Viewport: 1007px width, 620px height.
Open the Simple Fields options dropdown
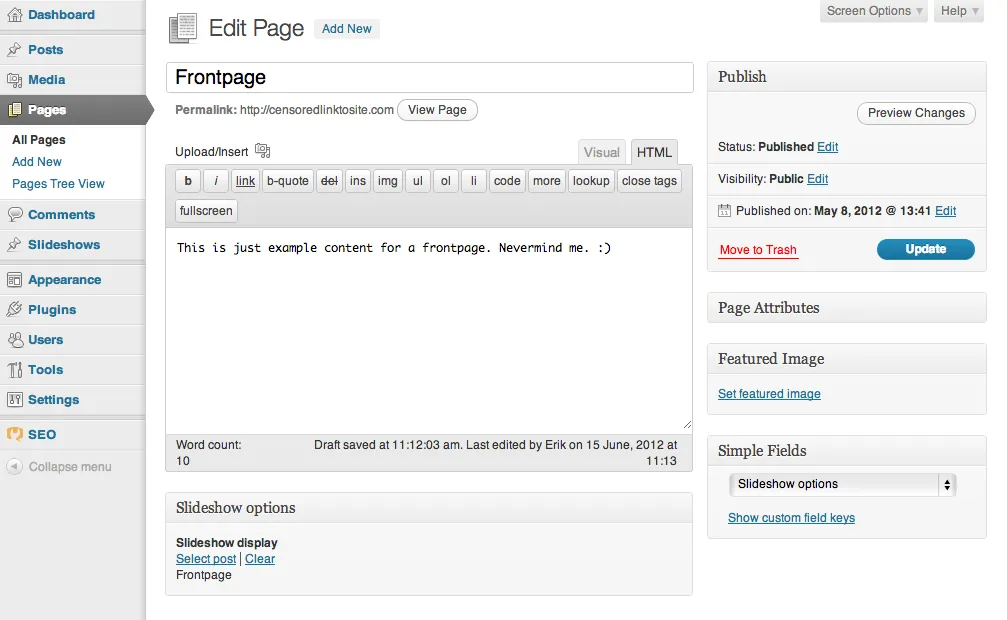tap(841, 484)
